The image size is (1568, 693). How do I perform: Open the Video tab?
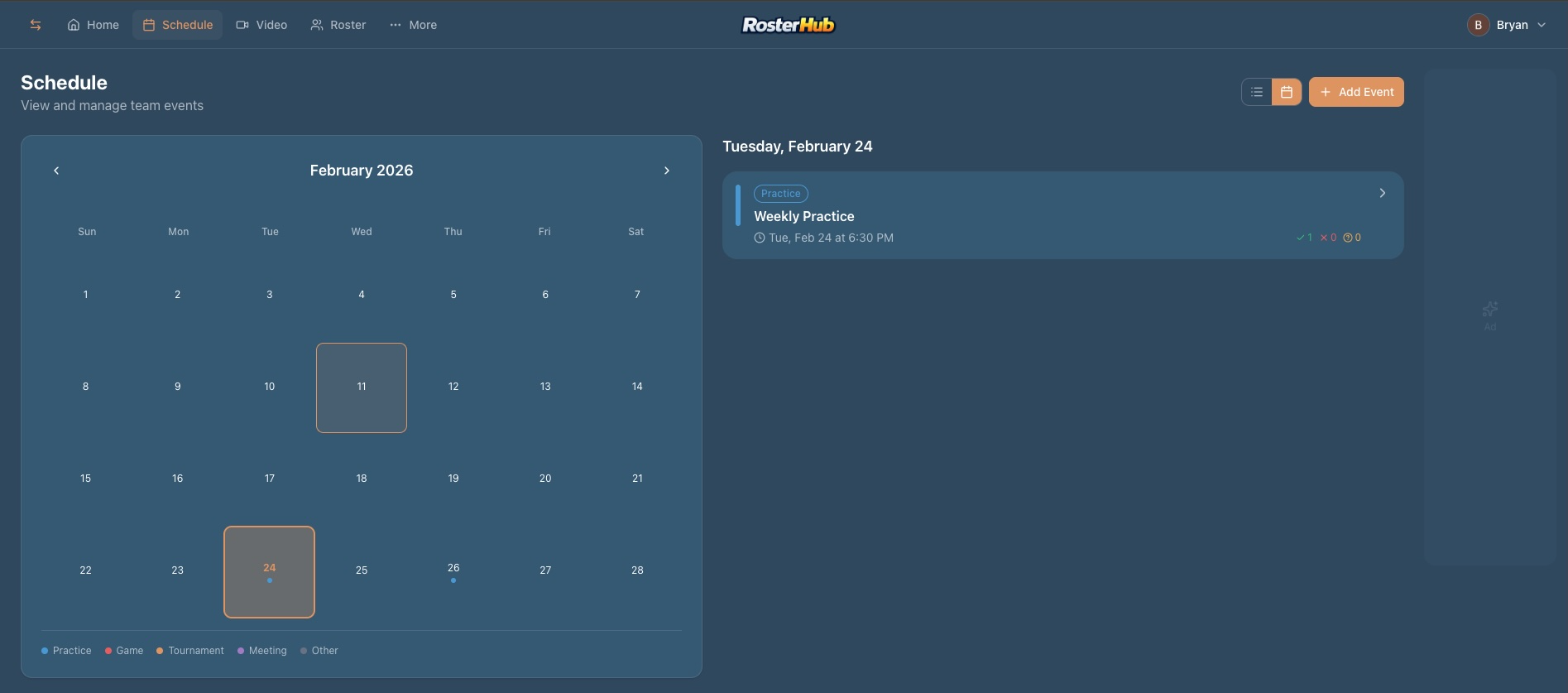pos(261,25)
